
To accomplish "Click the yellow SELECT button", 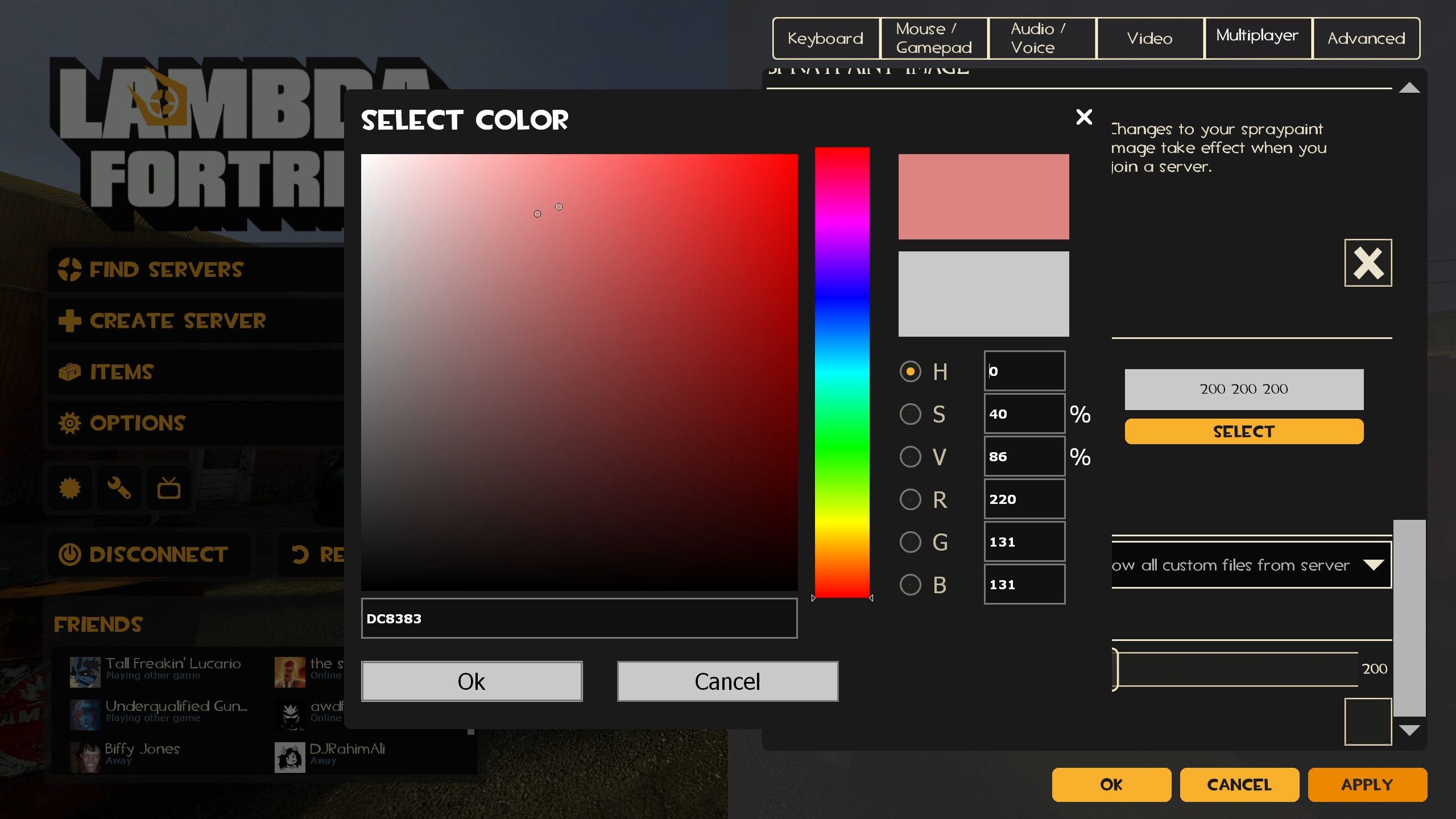I will pyautogui.click(x=1243, y=432).
